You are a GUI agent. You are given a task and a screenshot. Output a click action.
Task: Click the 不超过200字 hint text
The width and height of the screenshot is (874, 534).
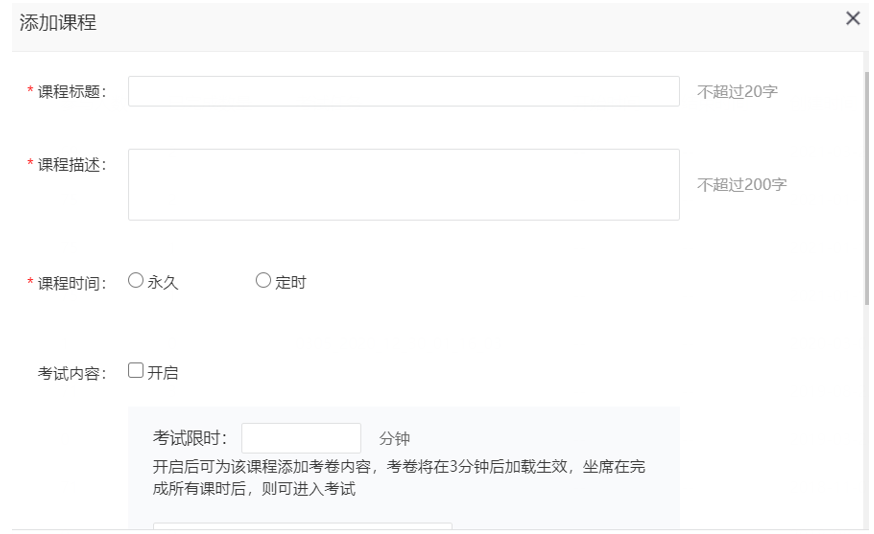[741, 185]
